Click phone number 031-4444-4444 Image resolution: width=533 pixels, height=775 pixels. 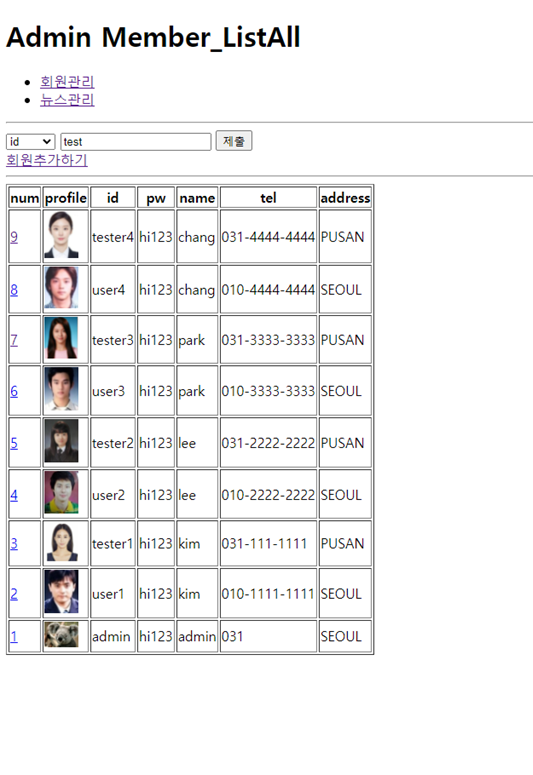(268, 237)
